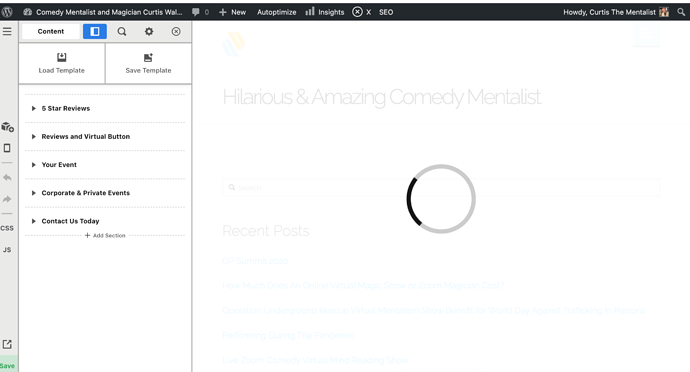Select the Your Event label
Viewport: 690px width, 372px height.
point(59,165)
